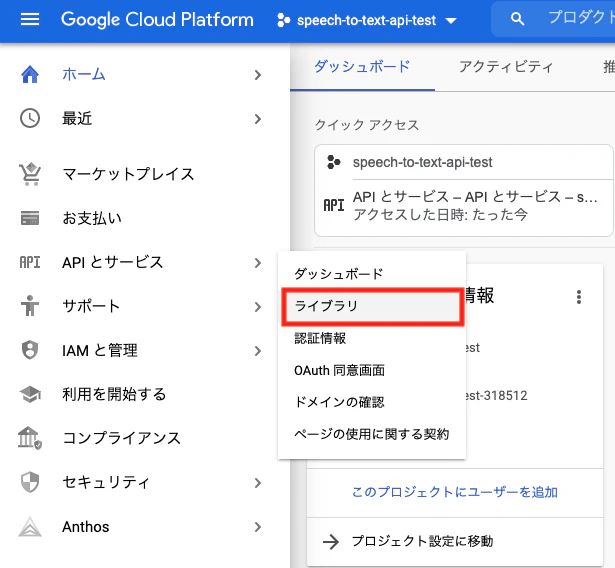615x568 pixels.
Task: Open Anthos in the sidebar
Action: click(86, 527)
